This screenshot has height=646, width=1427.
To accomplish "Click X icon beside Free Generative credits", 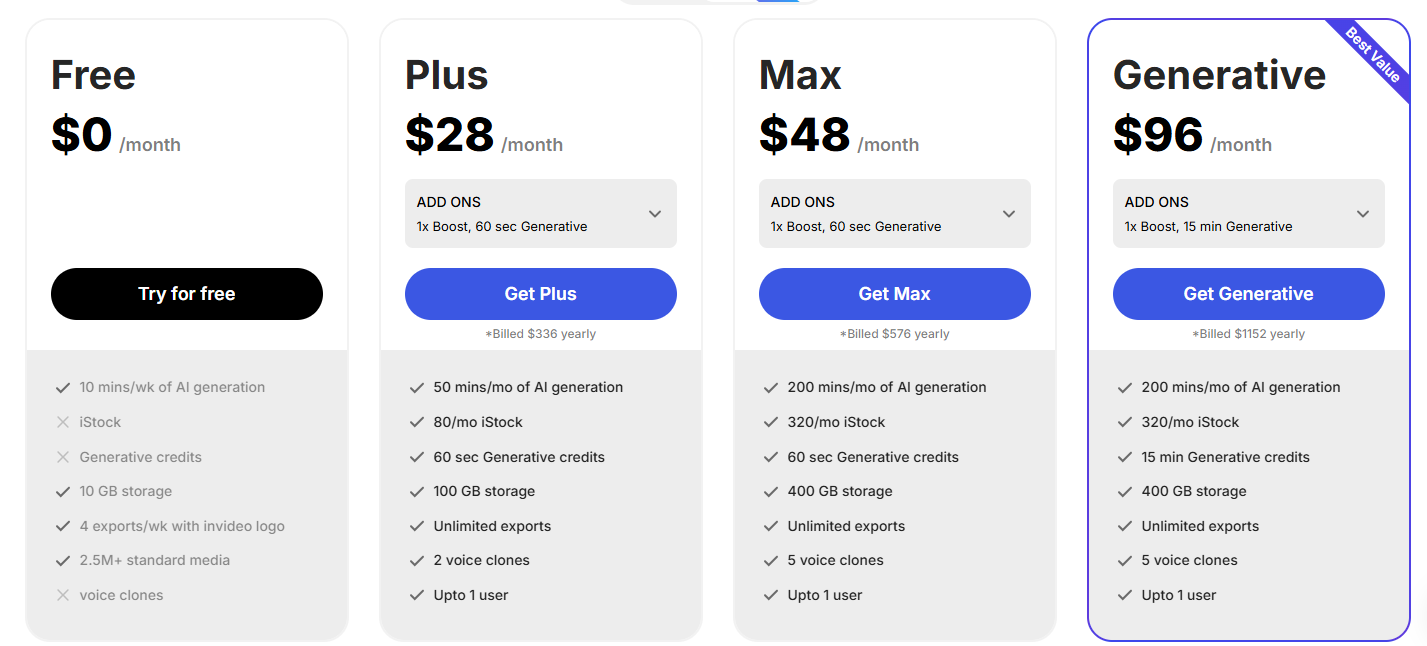I will pos(63,457).
